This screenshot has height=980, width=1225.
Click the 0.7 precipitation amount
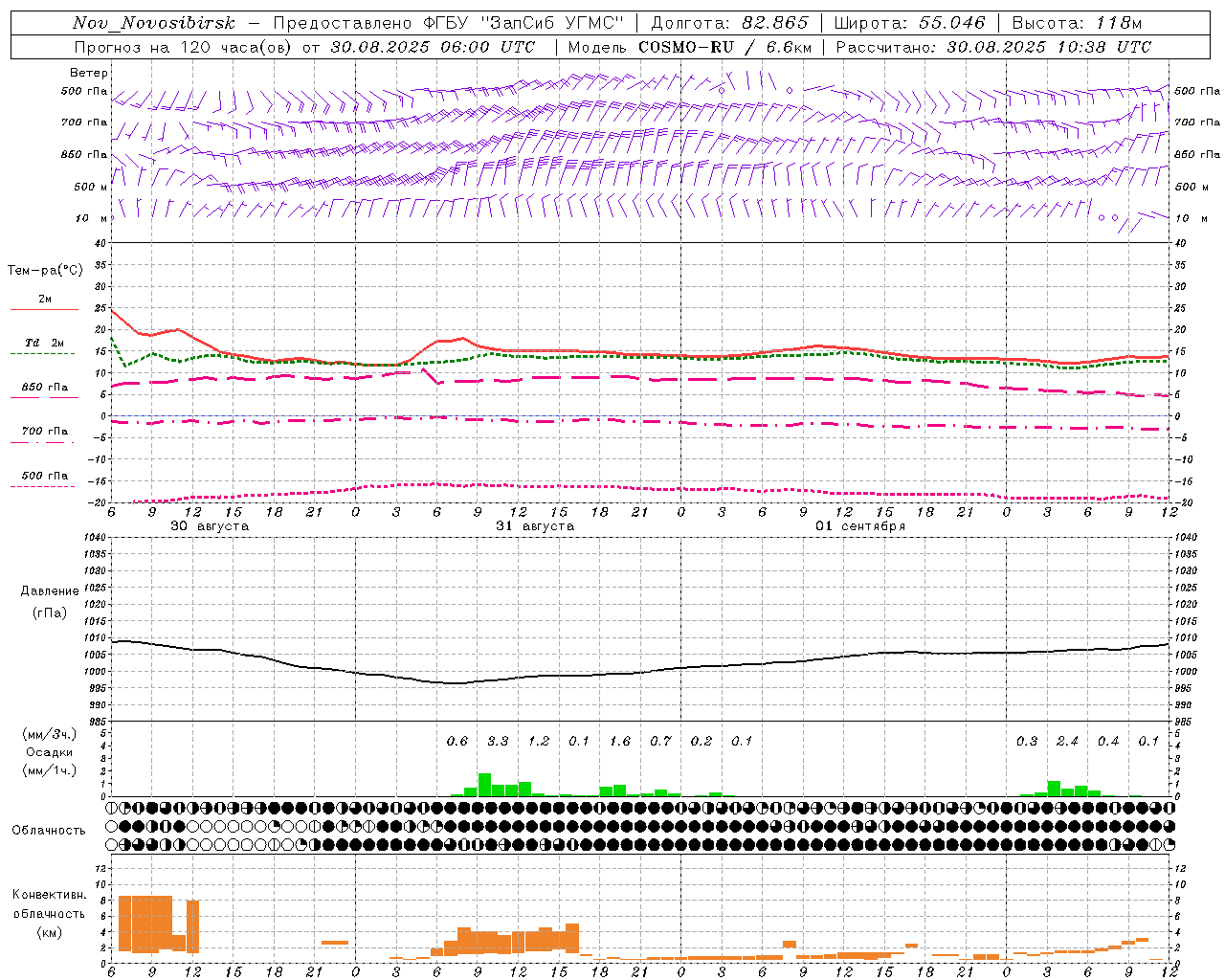[x=660, y=741]
